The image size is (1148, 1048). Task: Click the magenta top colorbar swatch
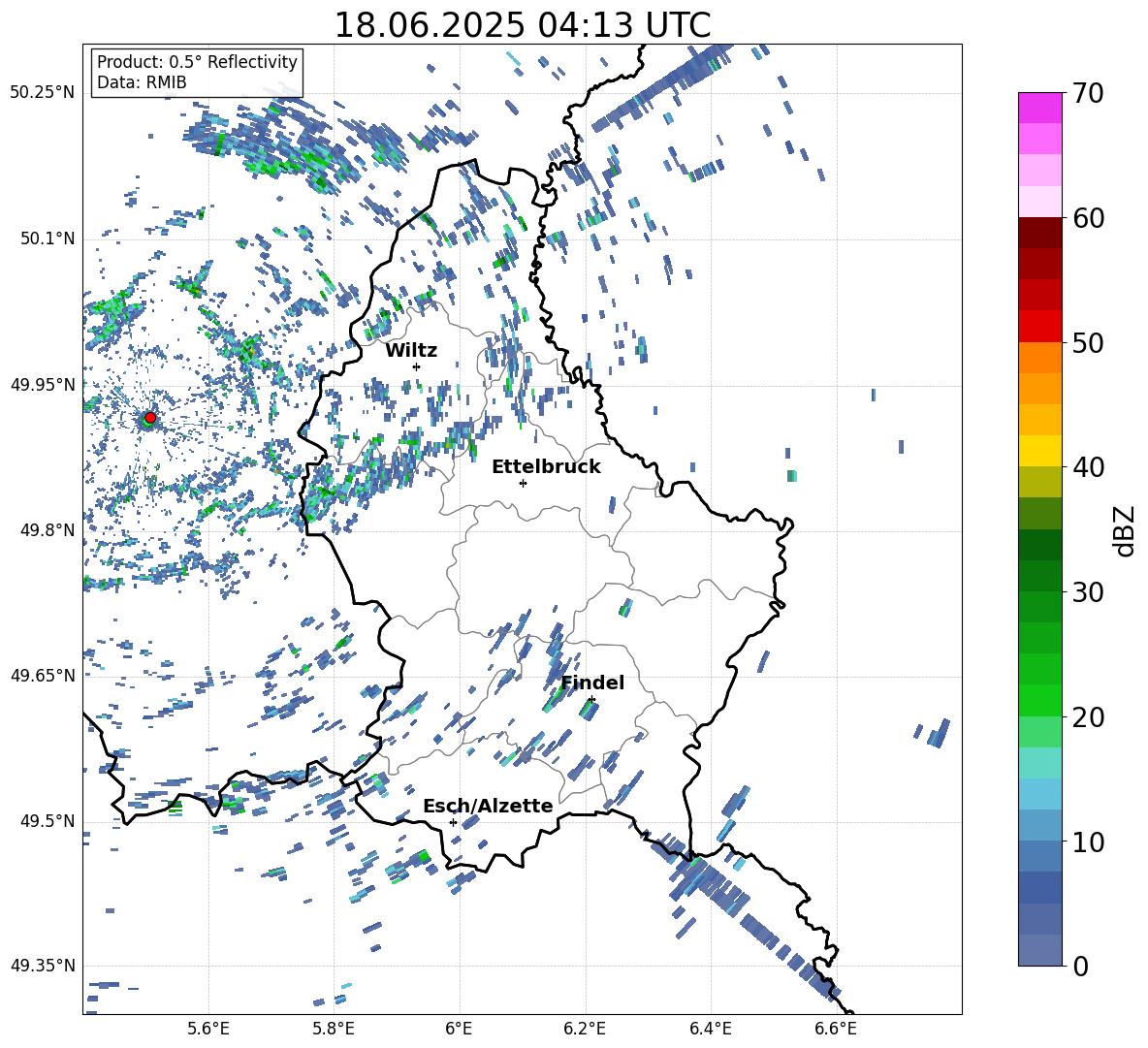click(x=1039, y=109)
